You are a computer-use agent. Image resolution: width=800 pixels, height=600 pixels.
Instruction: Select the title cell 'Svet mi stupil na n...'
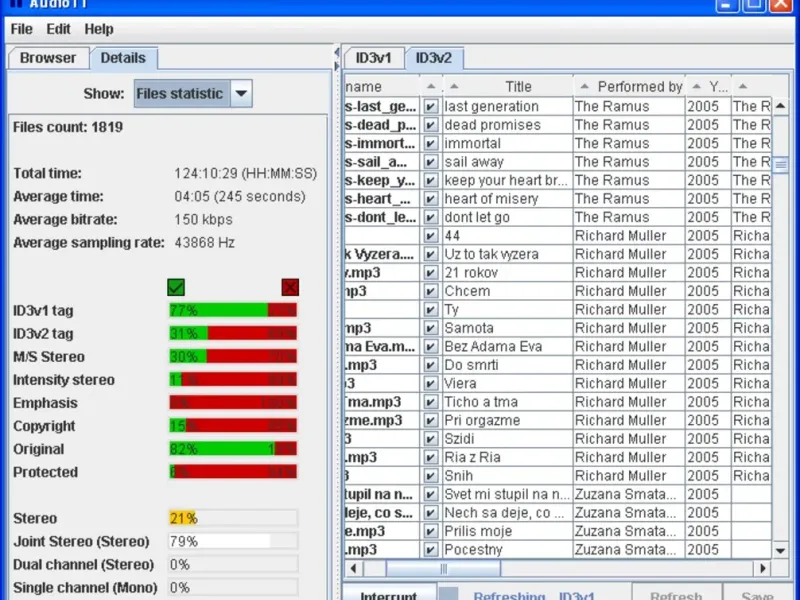(x=508, y=494)
